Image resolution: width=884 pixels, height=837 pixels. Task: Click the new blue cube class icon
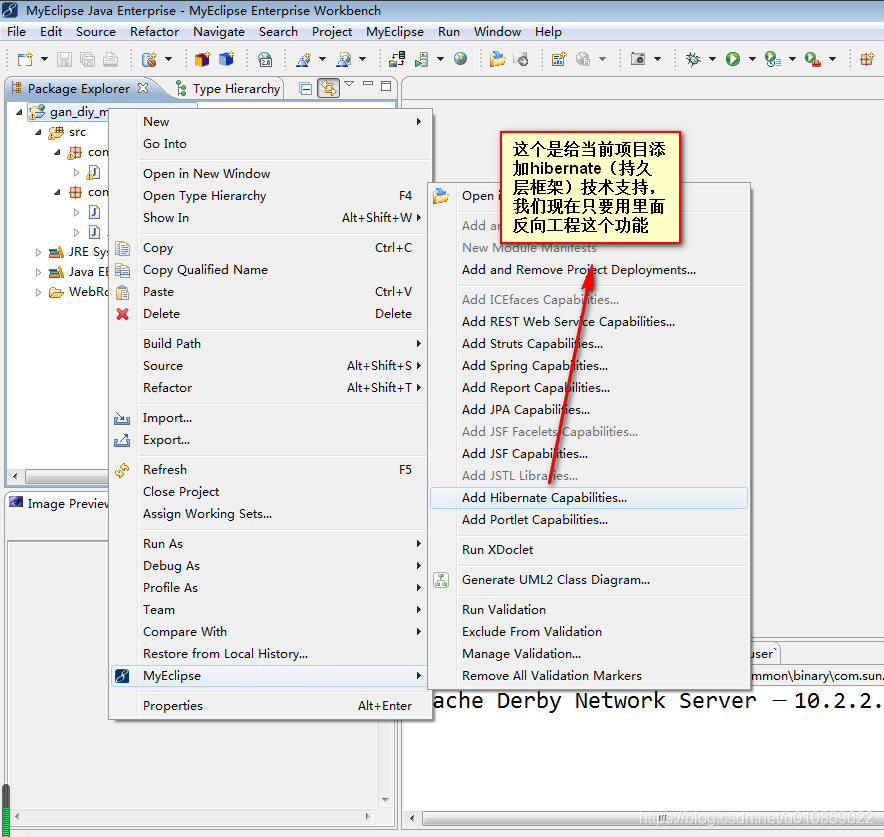click(x=226, y=59)
